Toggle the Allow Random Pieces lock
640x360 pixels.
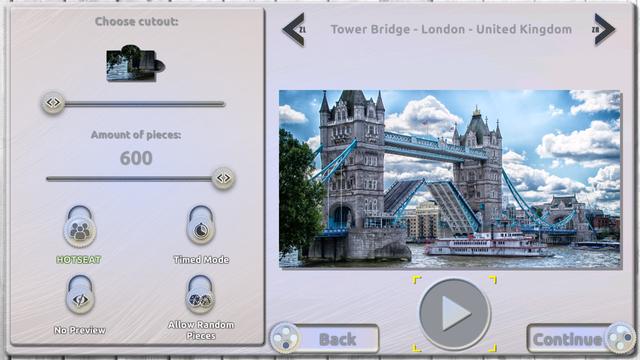200,294
